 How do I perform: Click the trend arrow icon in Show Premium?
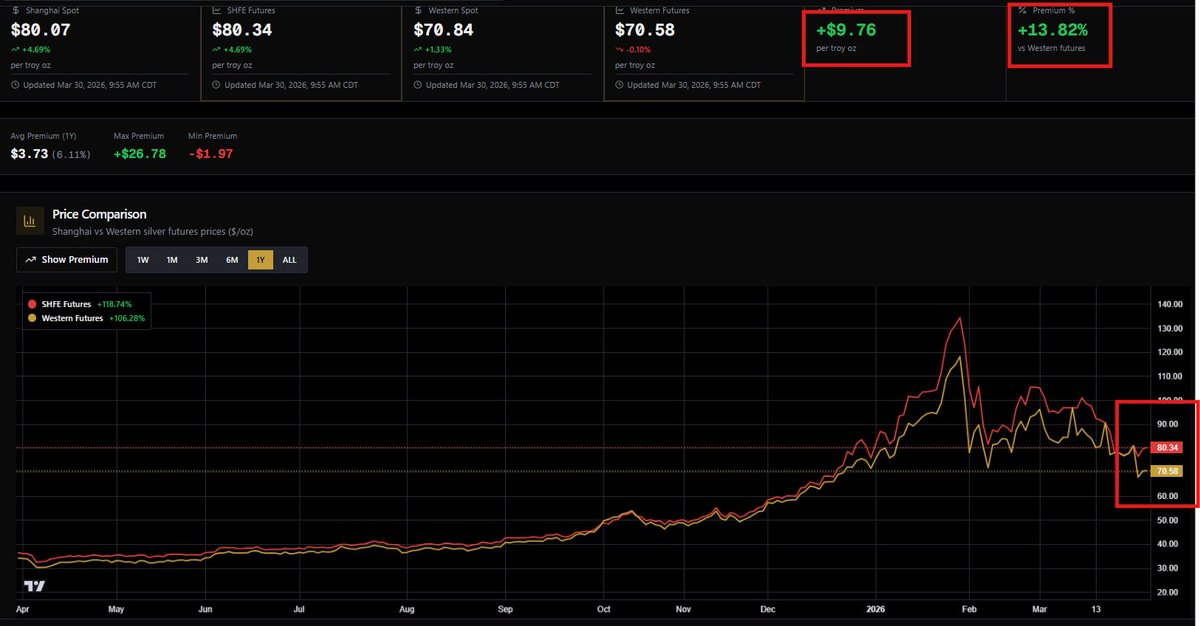click(31, 259)
